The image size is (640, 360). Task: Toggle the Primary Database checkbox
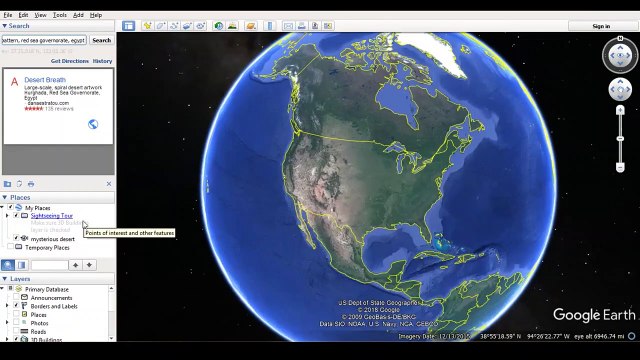coord(11,289)
